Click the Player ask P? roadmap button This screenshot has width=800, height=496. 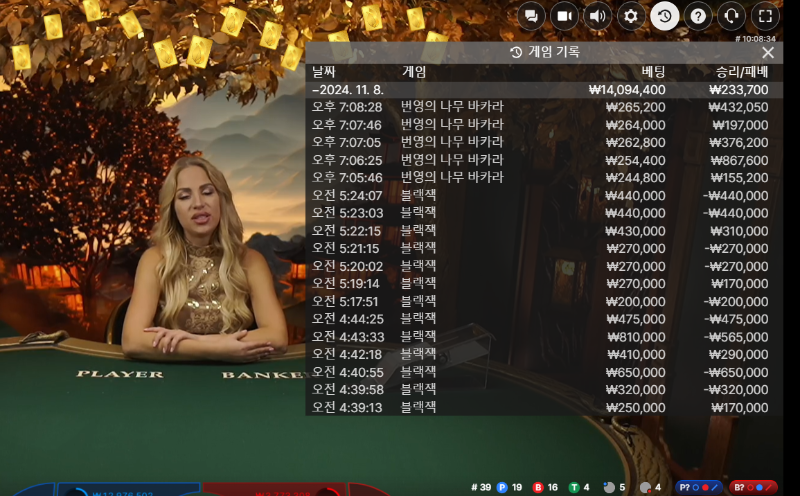coord(698,487)
